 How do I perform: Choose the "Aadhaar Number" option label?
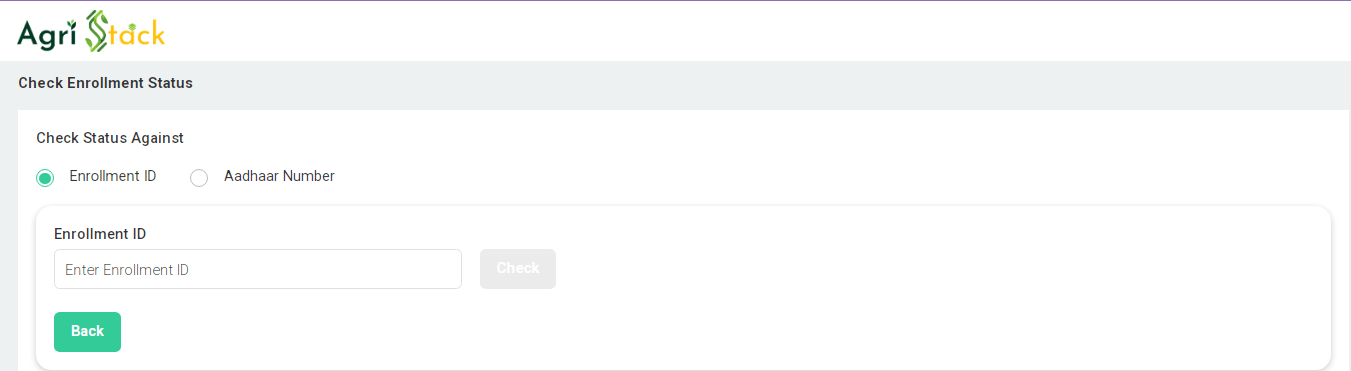click(x=279, y=176)
